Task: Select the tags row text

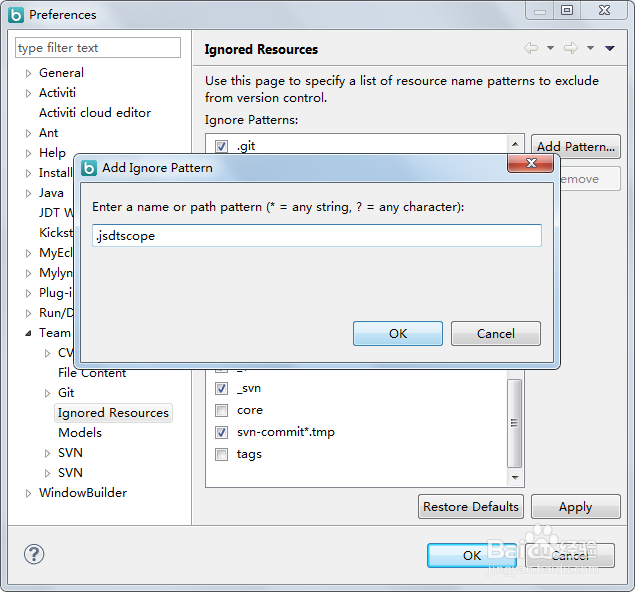Action: [249, 454]
